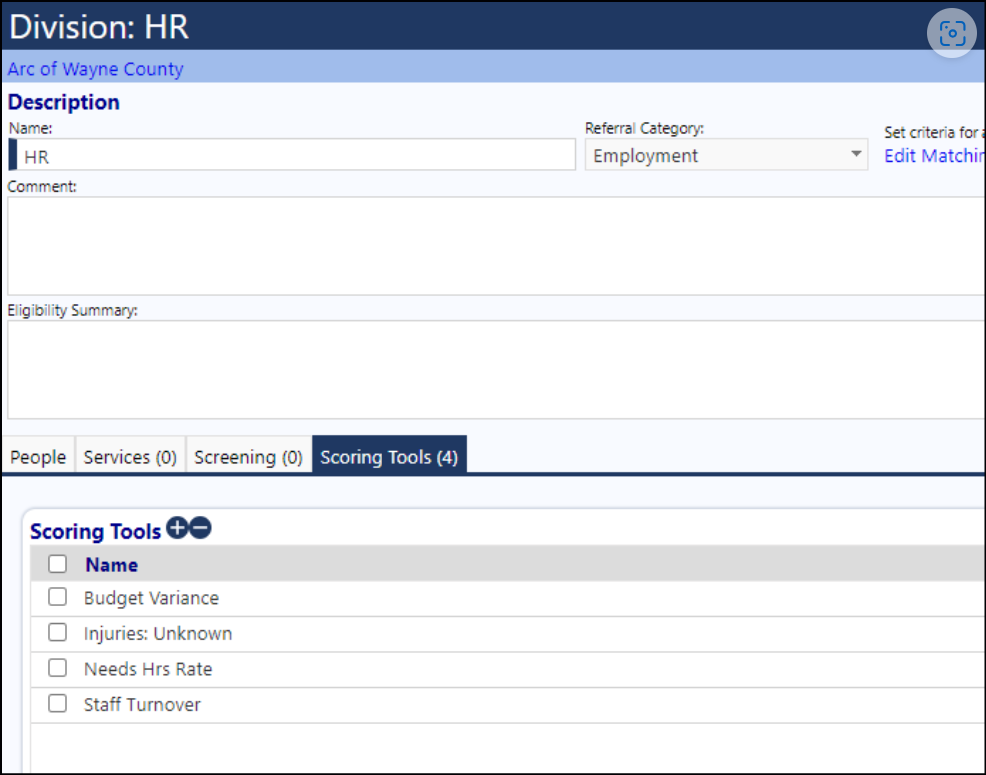Click the Staff Turnover row text
Viewport: 986px width, 775px height.
[x=142, y=705]
